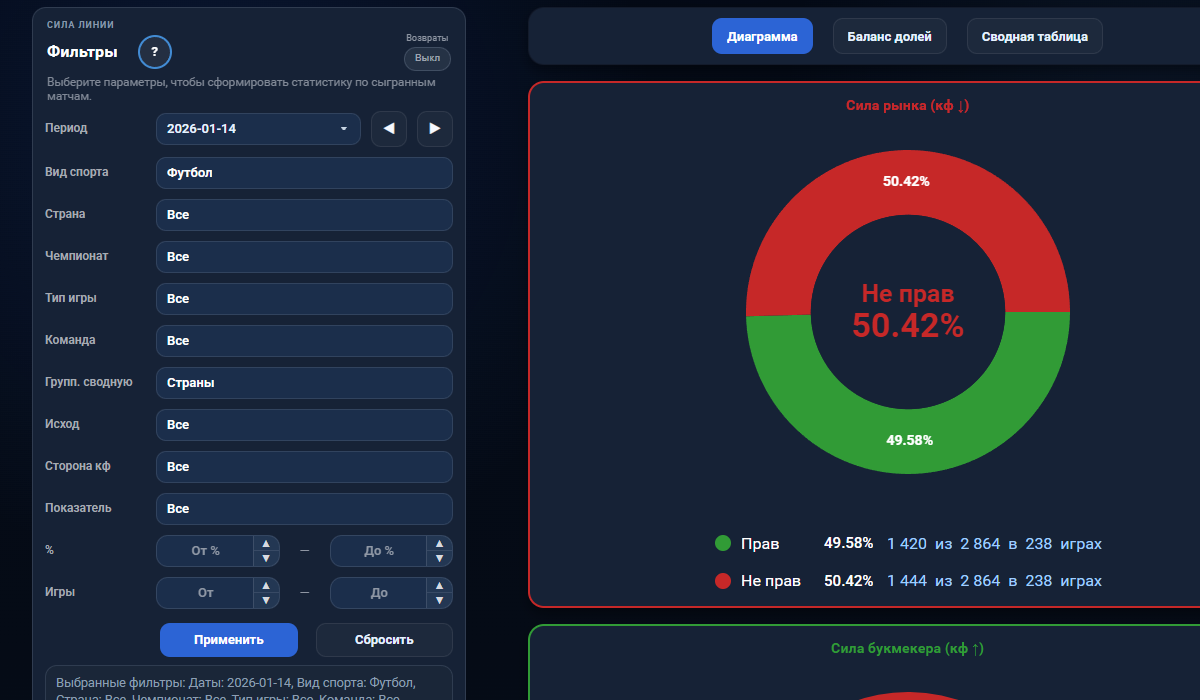This screenshot has width=1200, height=700.
Task: Go to previous period with left arrow
Action: tap(389, 128)
